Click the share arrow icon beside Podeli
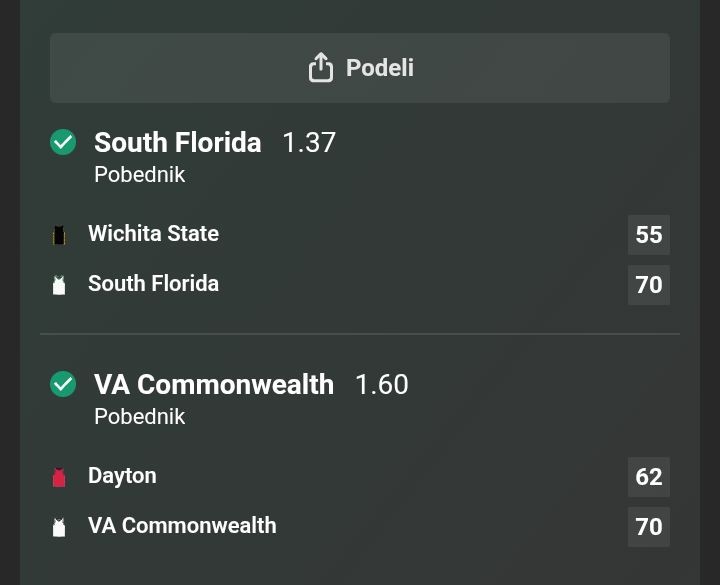The height and width of the screenshot is (585, 720). point(320,67)
